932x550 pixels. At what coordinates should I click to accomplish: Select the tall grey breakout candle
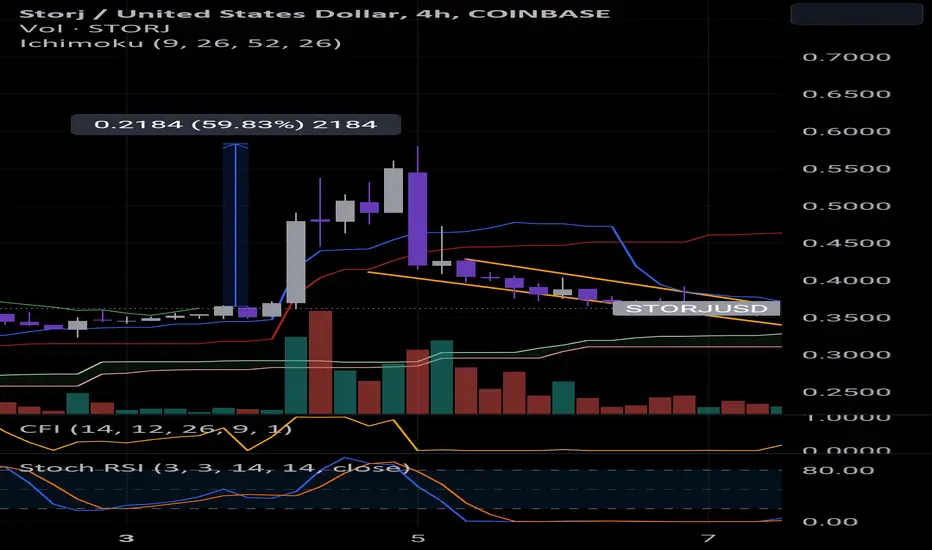click(296, 262)
